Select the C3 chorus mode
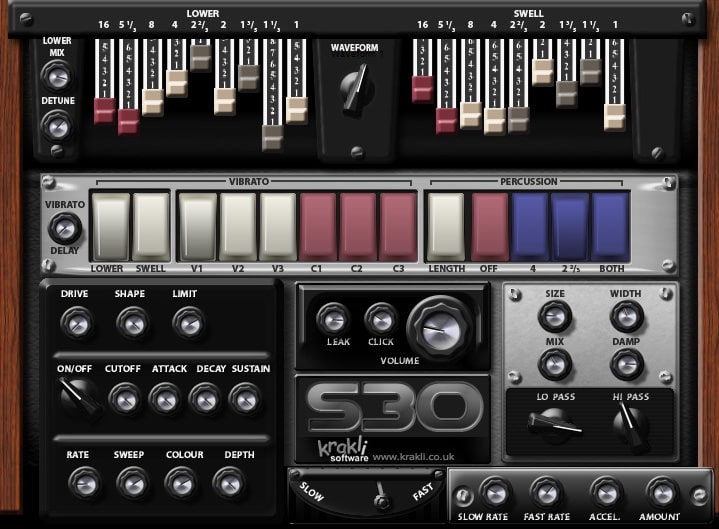Viewport: 719px width, 529px height. [398, 227]
